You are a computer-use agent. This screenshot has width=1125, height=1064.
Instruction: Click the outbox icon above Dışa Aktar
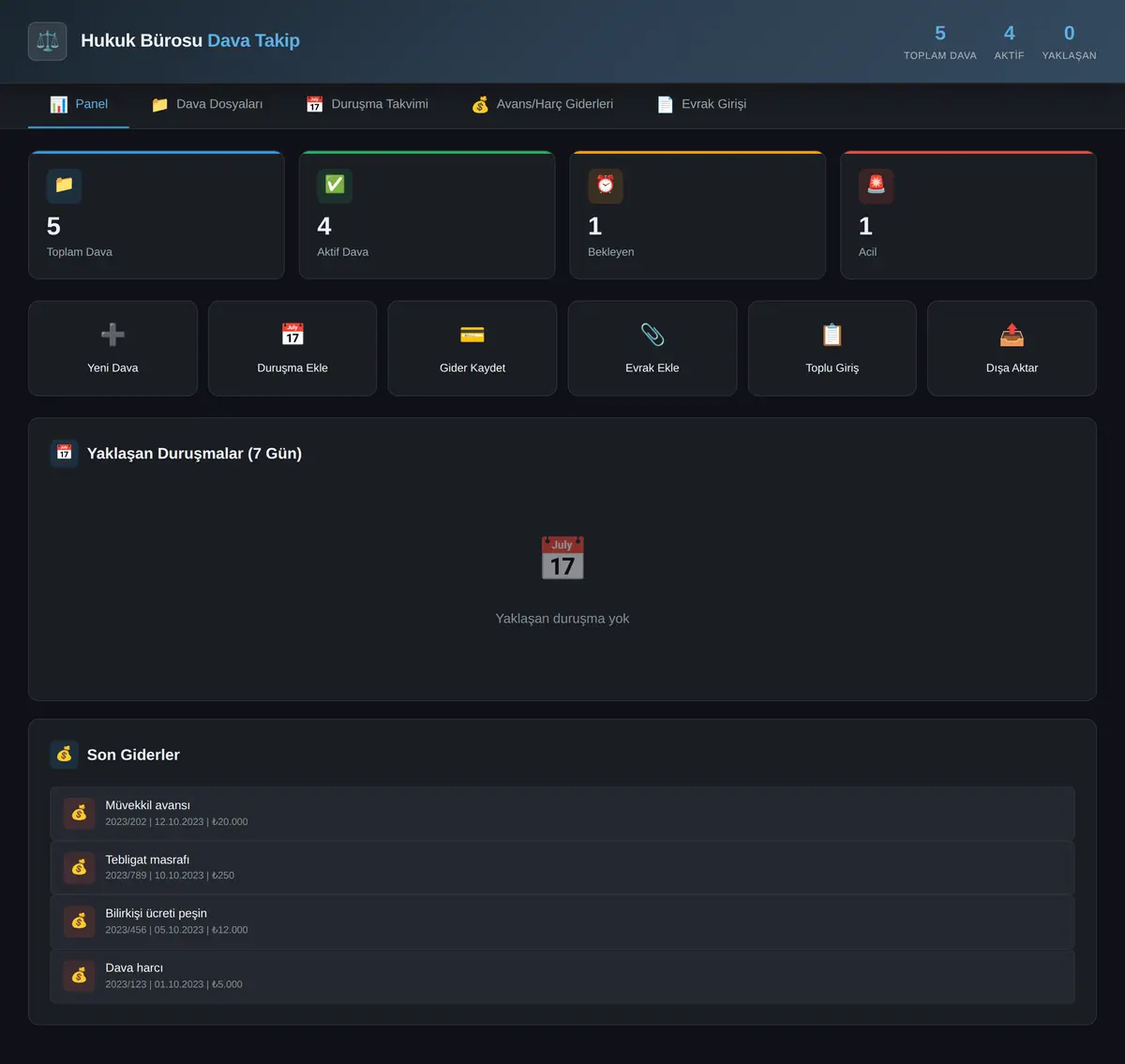pyautogui.click(x=1012, y=335)
